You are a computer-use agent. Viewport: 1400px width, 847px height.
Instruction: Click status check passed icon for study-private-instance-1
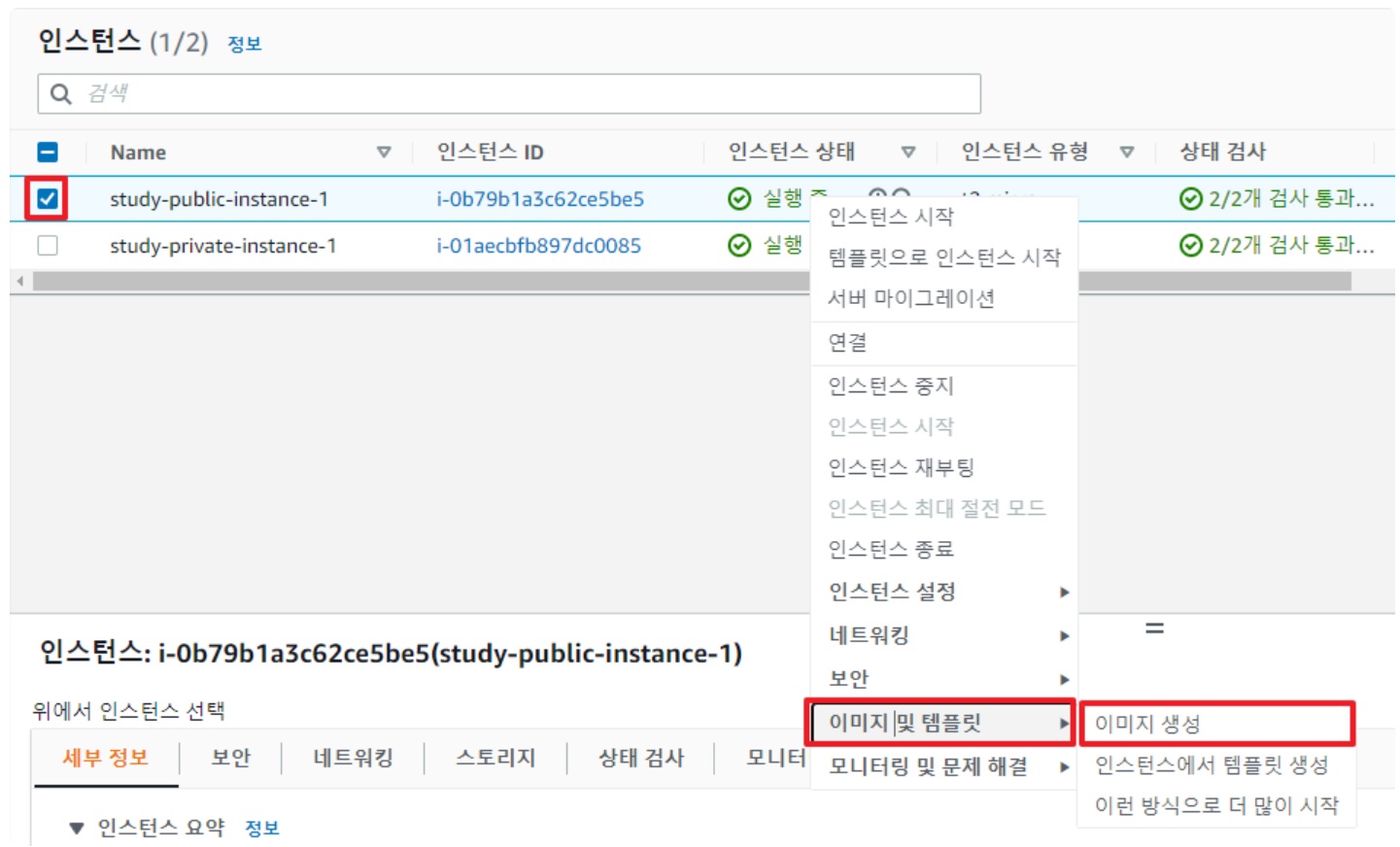pos(1190,246)
